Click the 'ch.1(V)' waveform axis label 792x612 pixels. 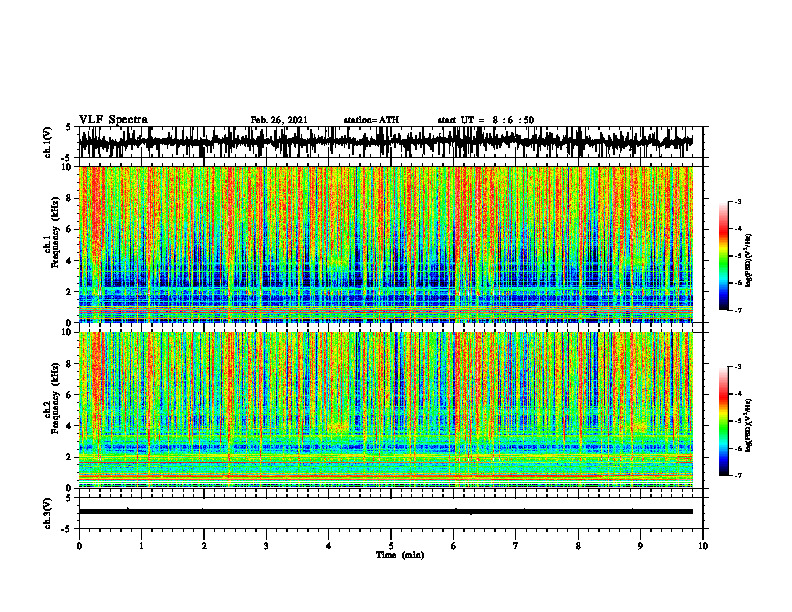click(x=48, y=142)
